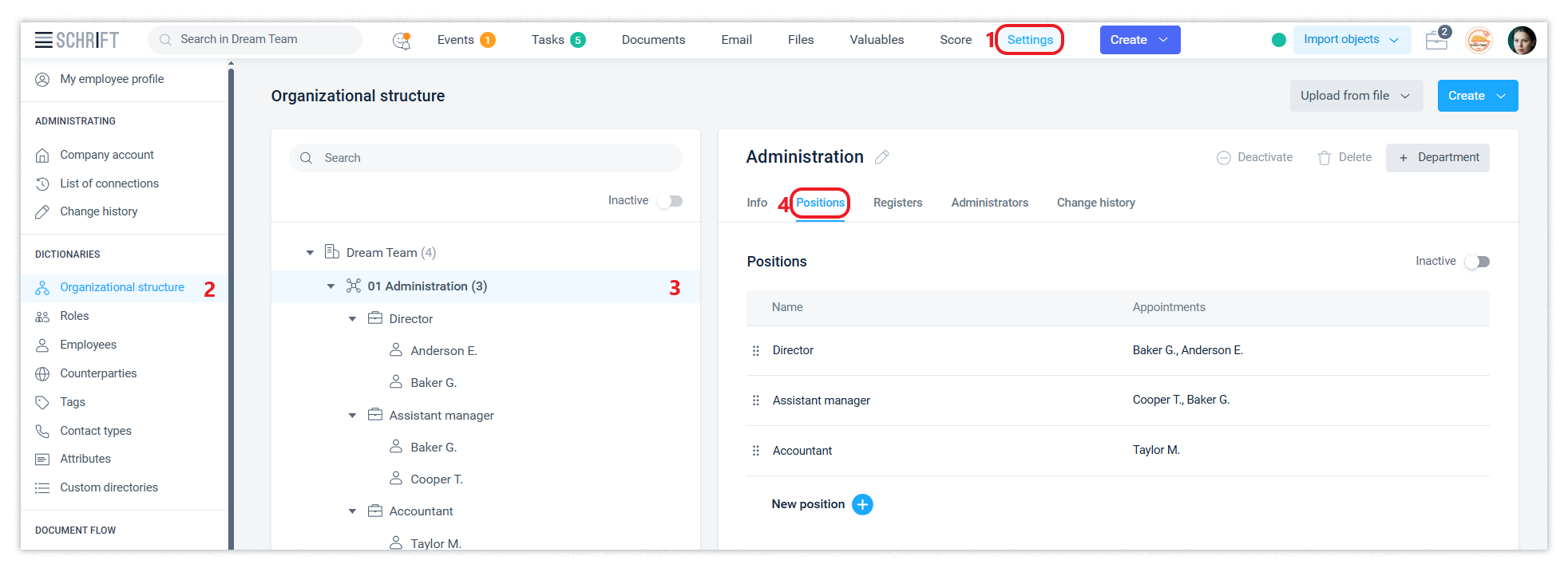
Task: Click the pencil icon beside Administration title
Action: pyautogui.click(x=881, y=157)
